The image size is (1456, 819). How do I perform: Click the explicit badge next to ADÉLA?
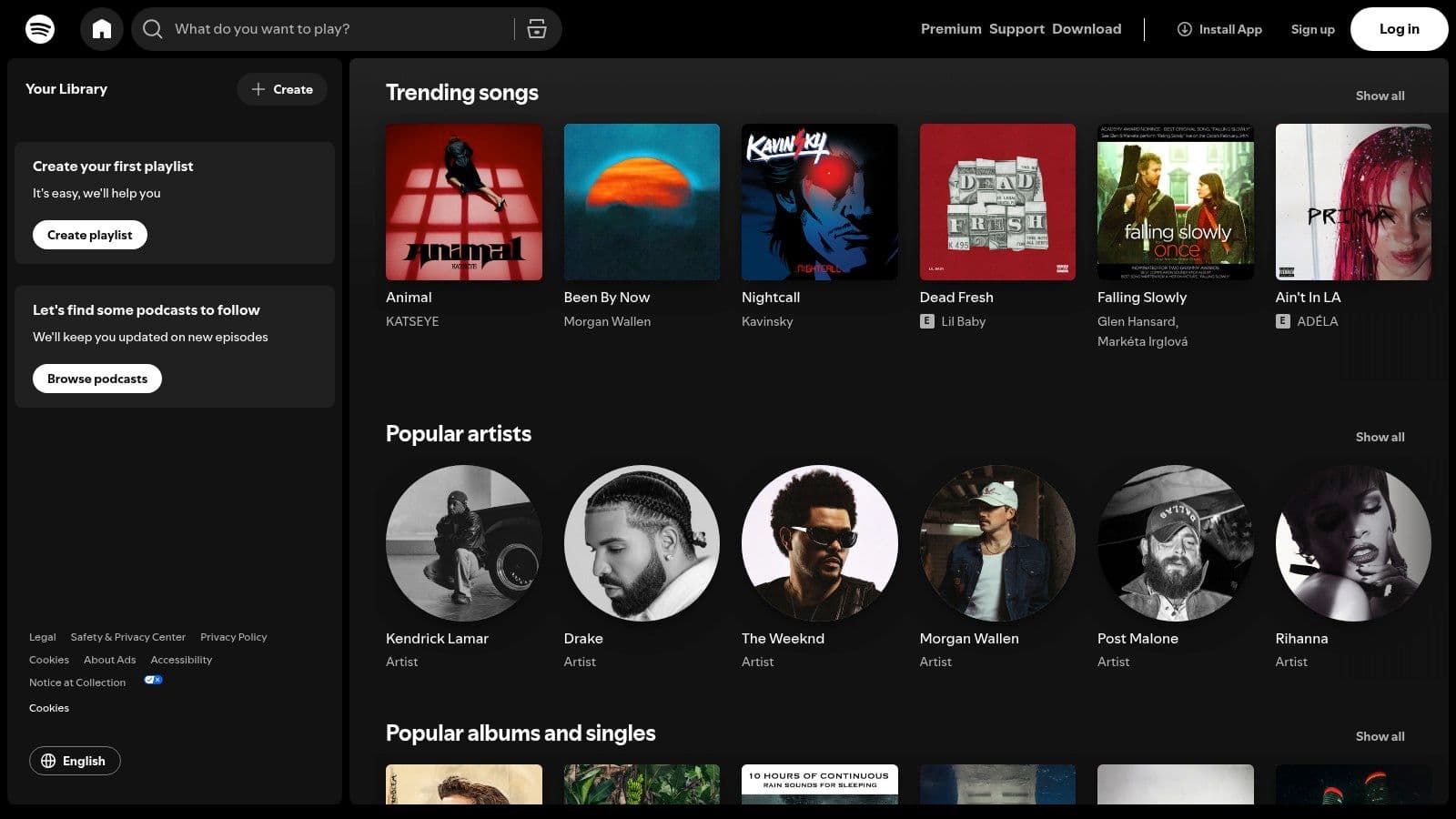(1283, 321)
